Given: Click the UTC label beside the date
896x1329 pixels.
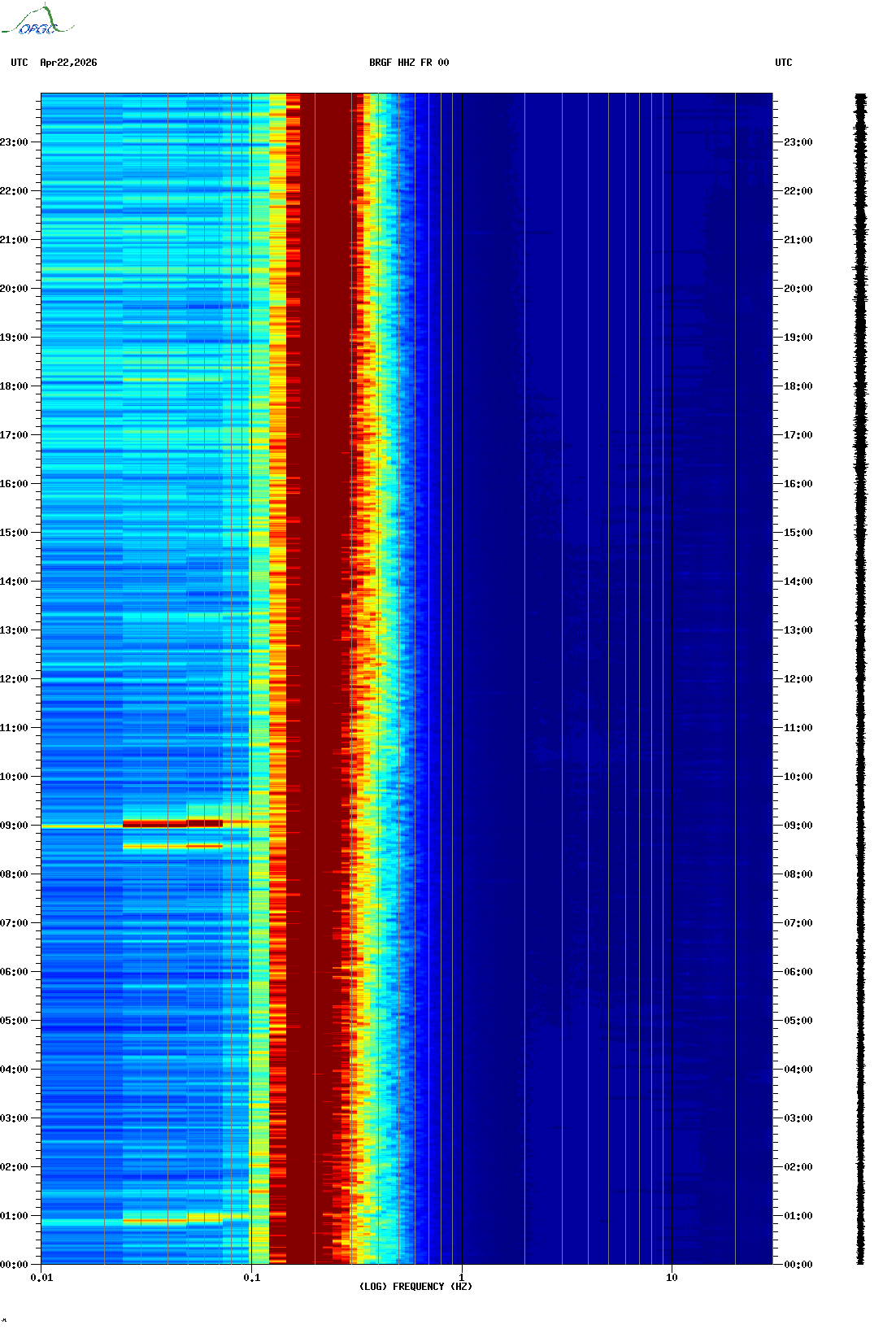Looking at the screenshot, I should [x=20, y=63].
